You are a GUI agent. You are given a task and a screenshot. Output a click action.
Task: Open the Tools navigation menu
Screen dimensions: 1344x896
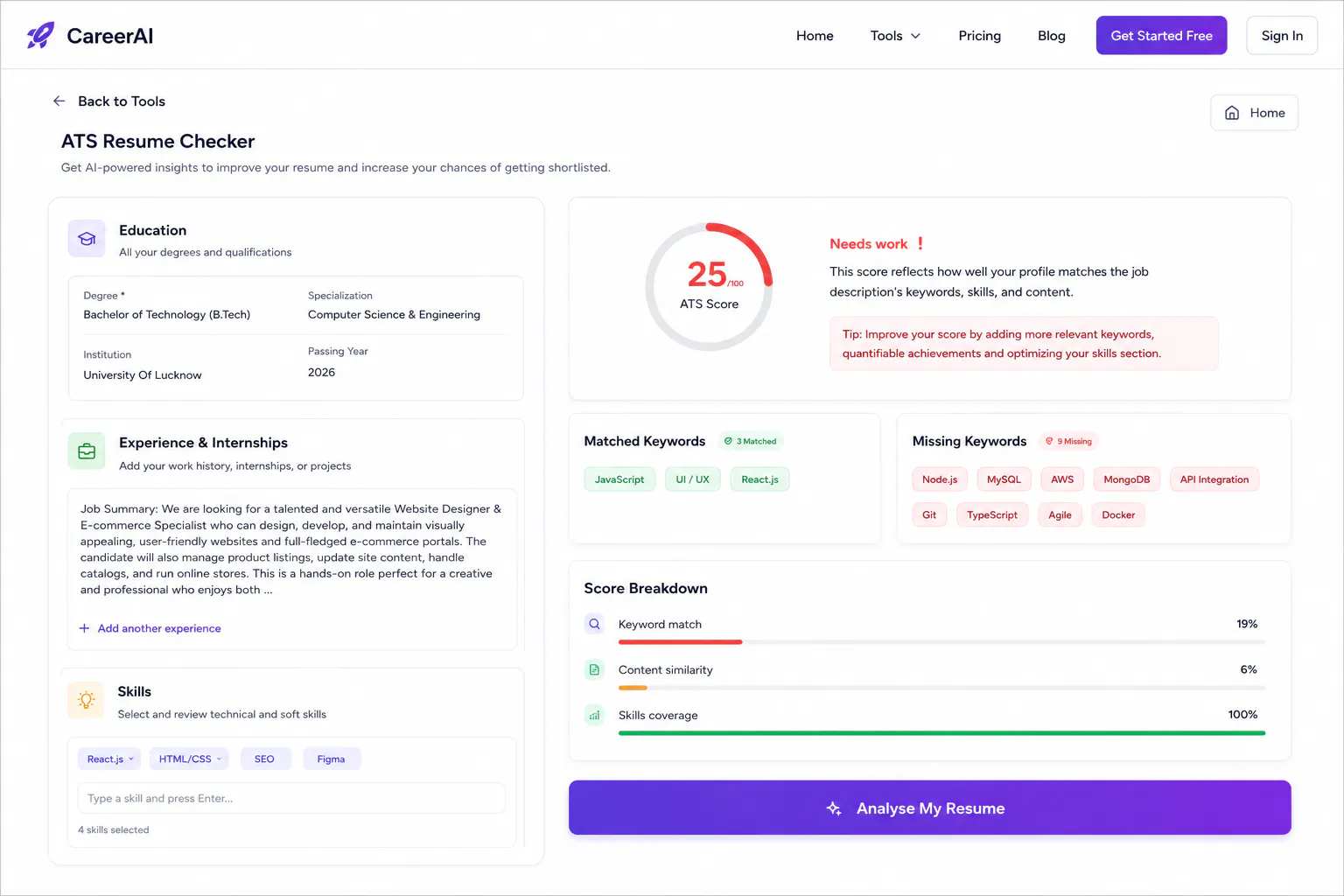(x=895, y=36)
